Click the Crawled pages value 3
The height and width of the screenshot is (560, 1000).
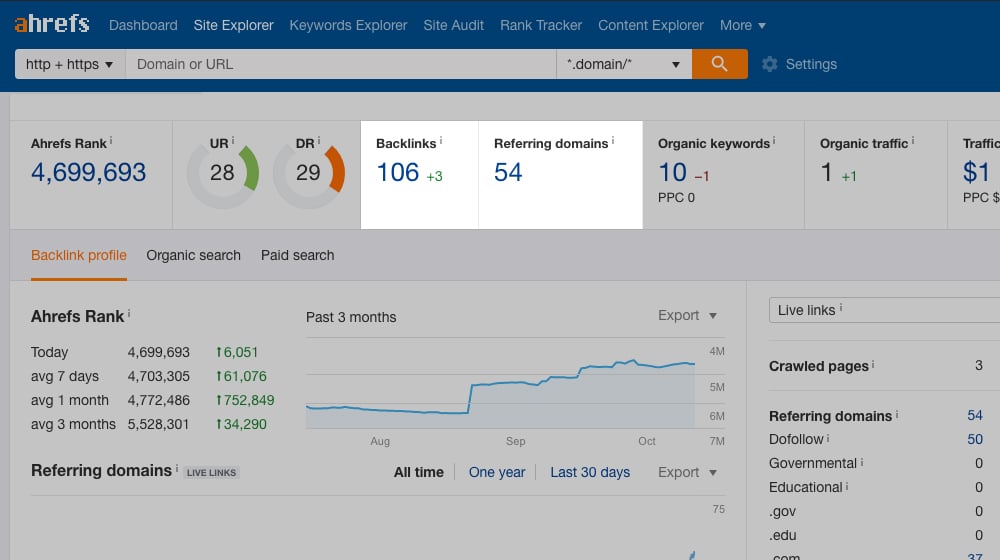[x=979, y=365]
